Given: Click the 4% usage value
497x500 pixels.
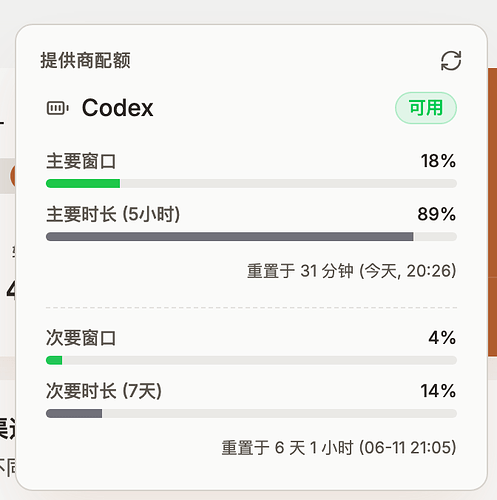Looking at the screenshot, I should click(442, 338).
